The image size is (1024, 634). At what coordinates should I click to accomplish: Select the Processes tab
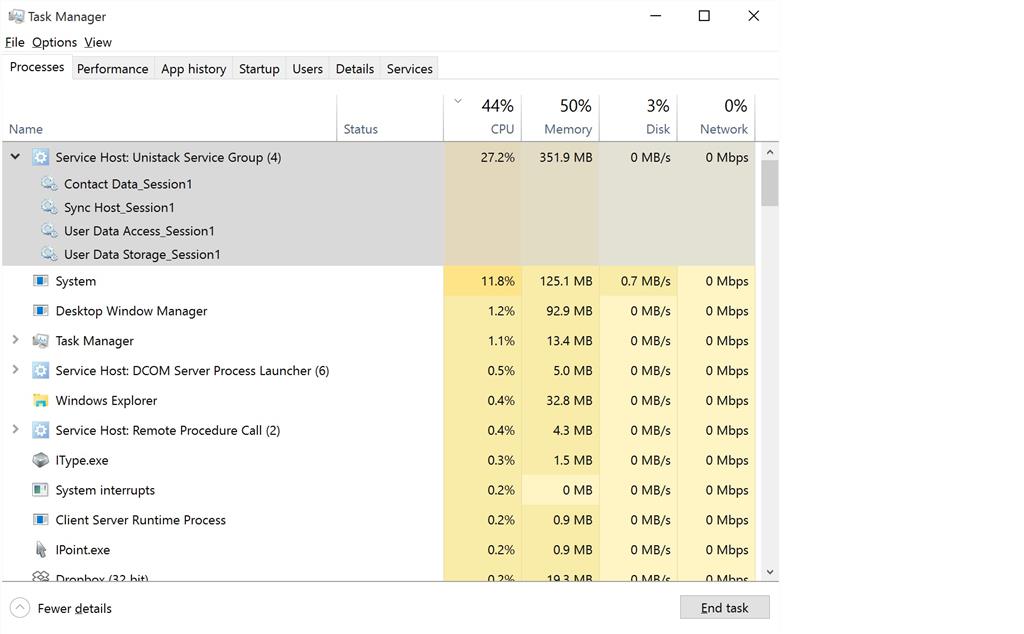(37, 67)
